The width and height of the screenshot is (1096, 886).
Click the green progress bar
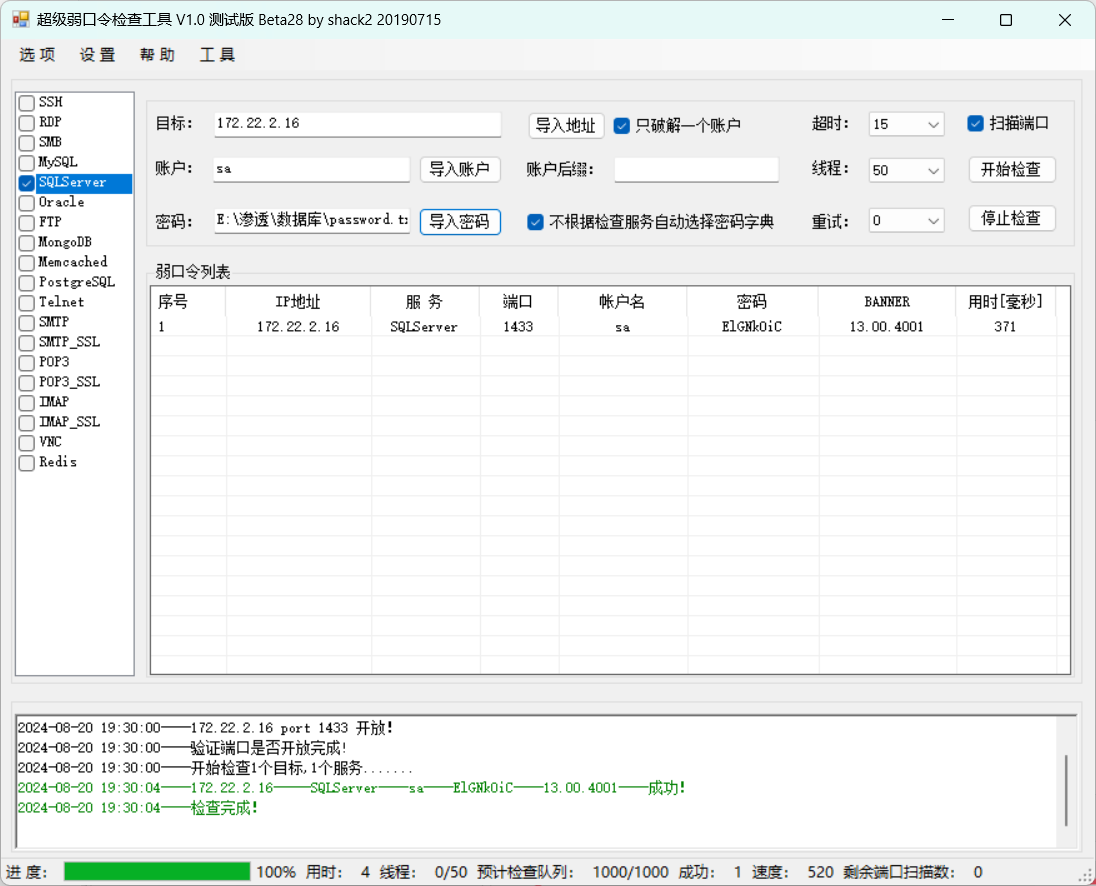(x=157, y=872)
